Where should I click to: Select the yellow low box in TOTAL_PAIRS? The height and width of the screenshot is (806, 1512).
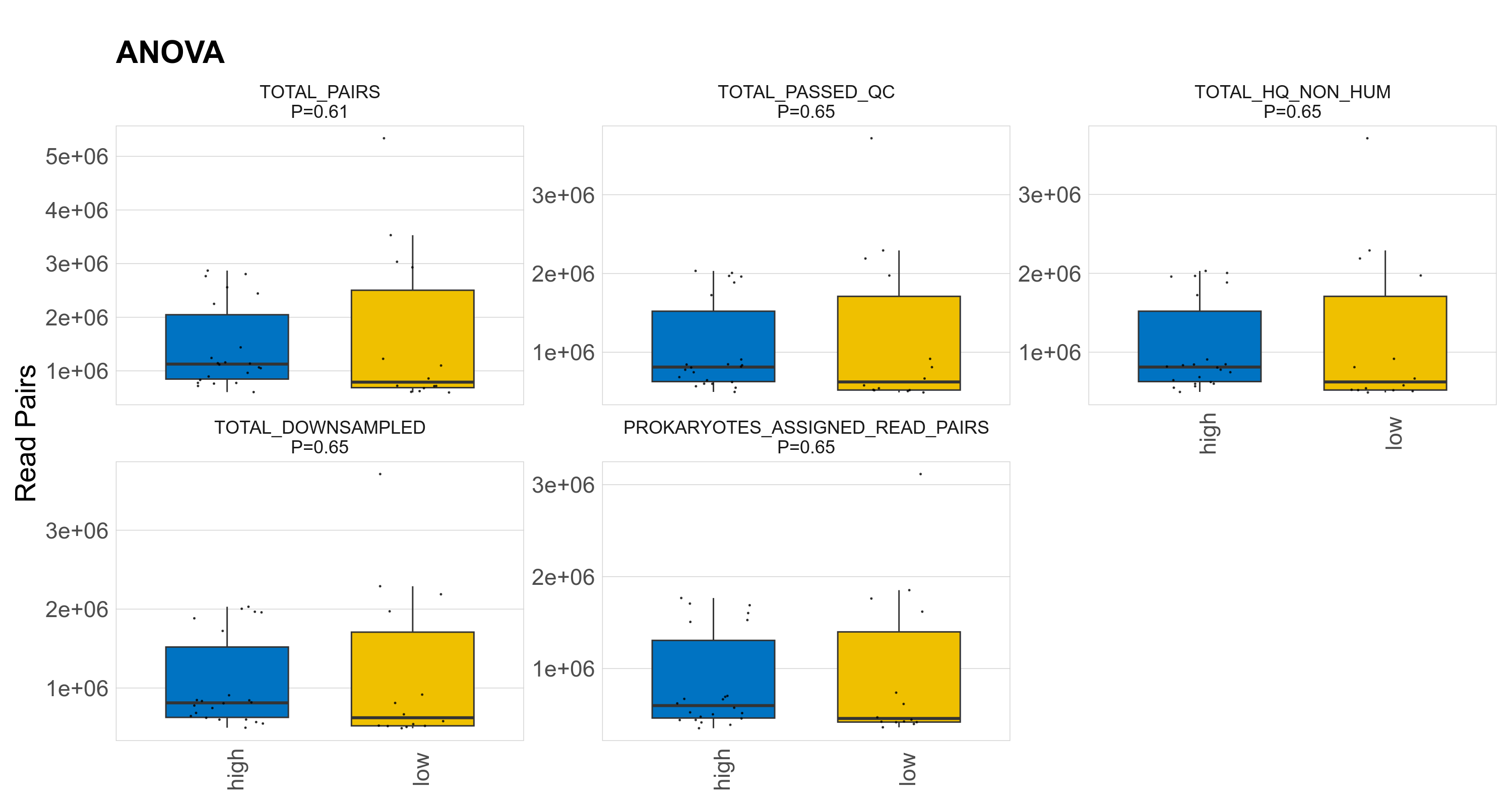click(x=413, y=334)
